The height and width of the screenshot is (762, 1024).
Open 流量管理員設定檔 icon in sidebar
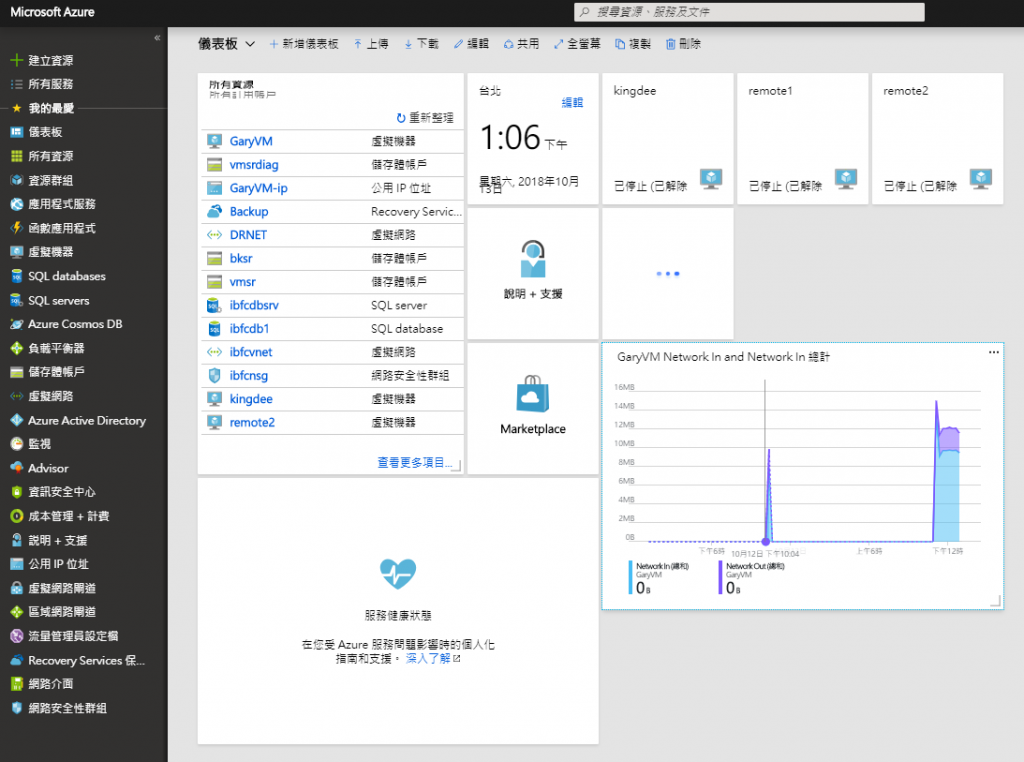point(17,636)
